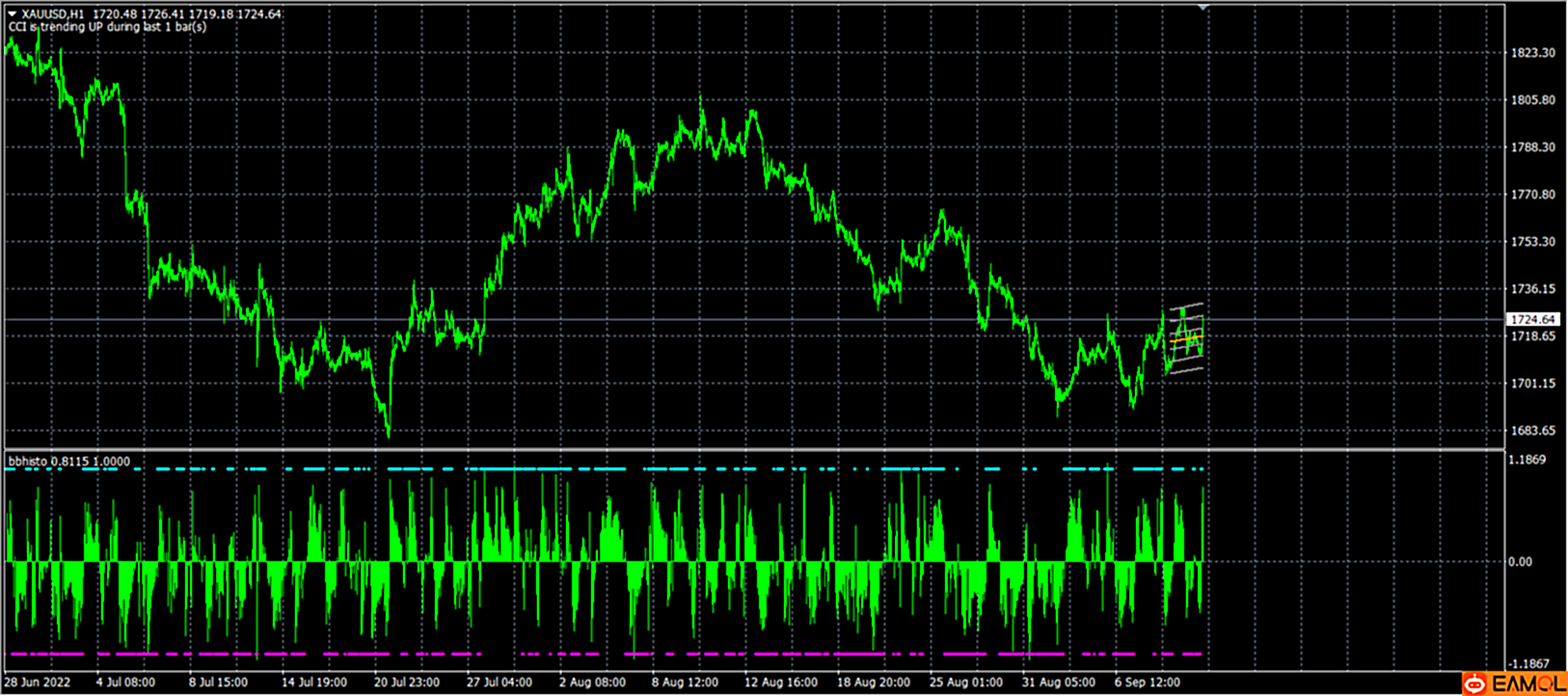Click the 28 Jun 2022 date label
Viewport: 1568px width, 696px height.
point(40,683)
